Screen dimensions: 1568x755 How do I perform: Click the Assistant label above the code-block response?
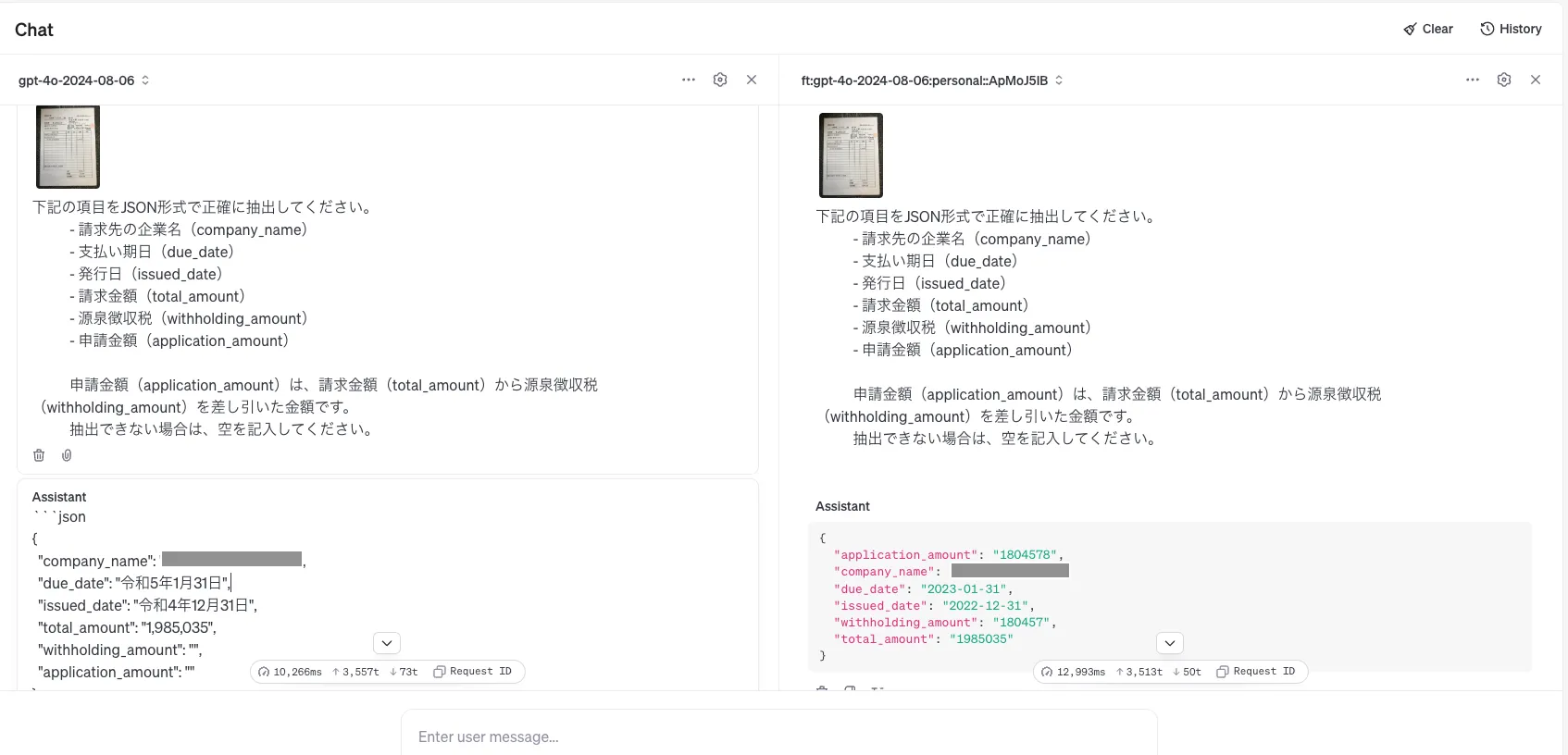pos(842,506)
